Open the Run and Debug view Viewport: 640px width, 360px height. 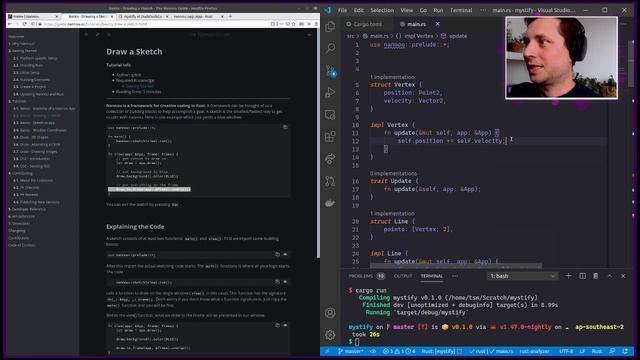pos(330,93)
